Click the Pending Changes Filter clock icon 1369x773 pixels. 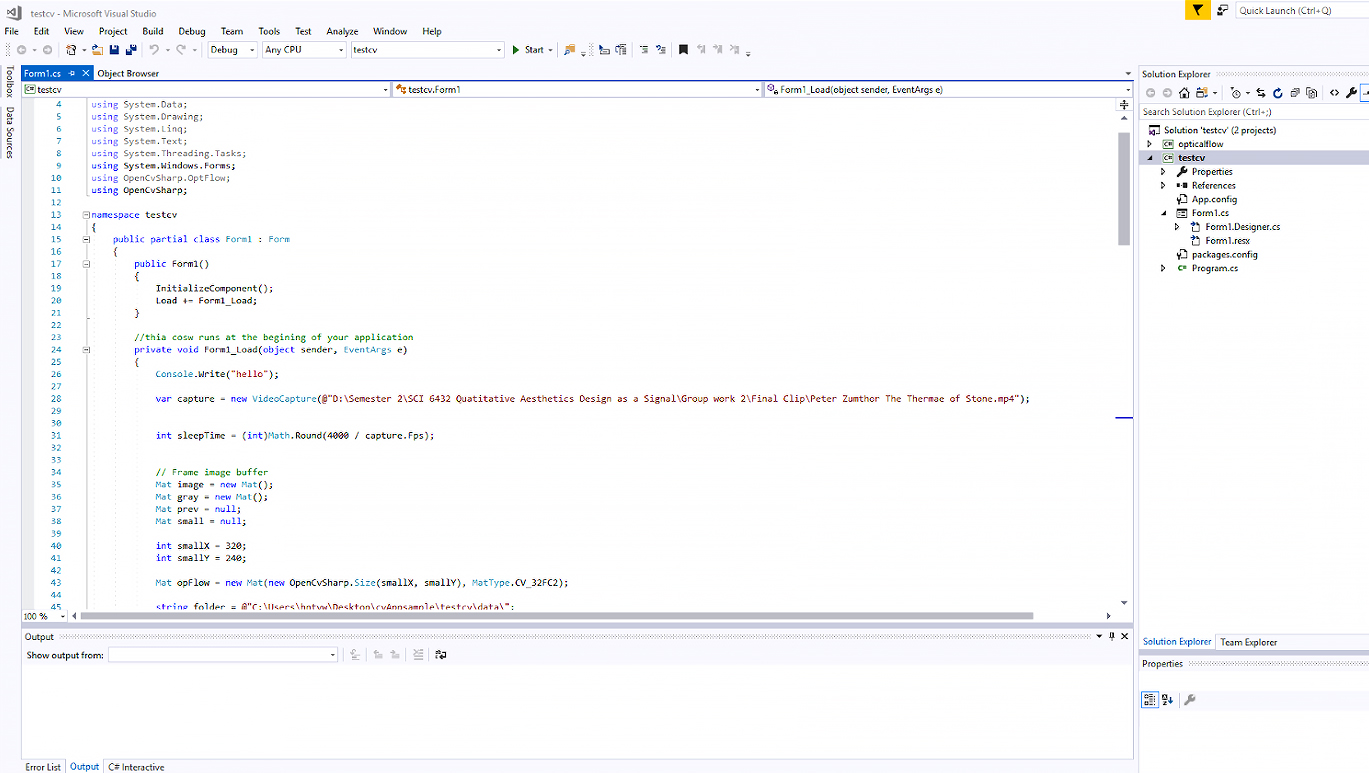pos(1236,93)
